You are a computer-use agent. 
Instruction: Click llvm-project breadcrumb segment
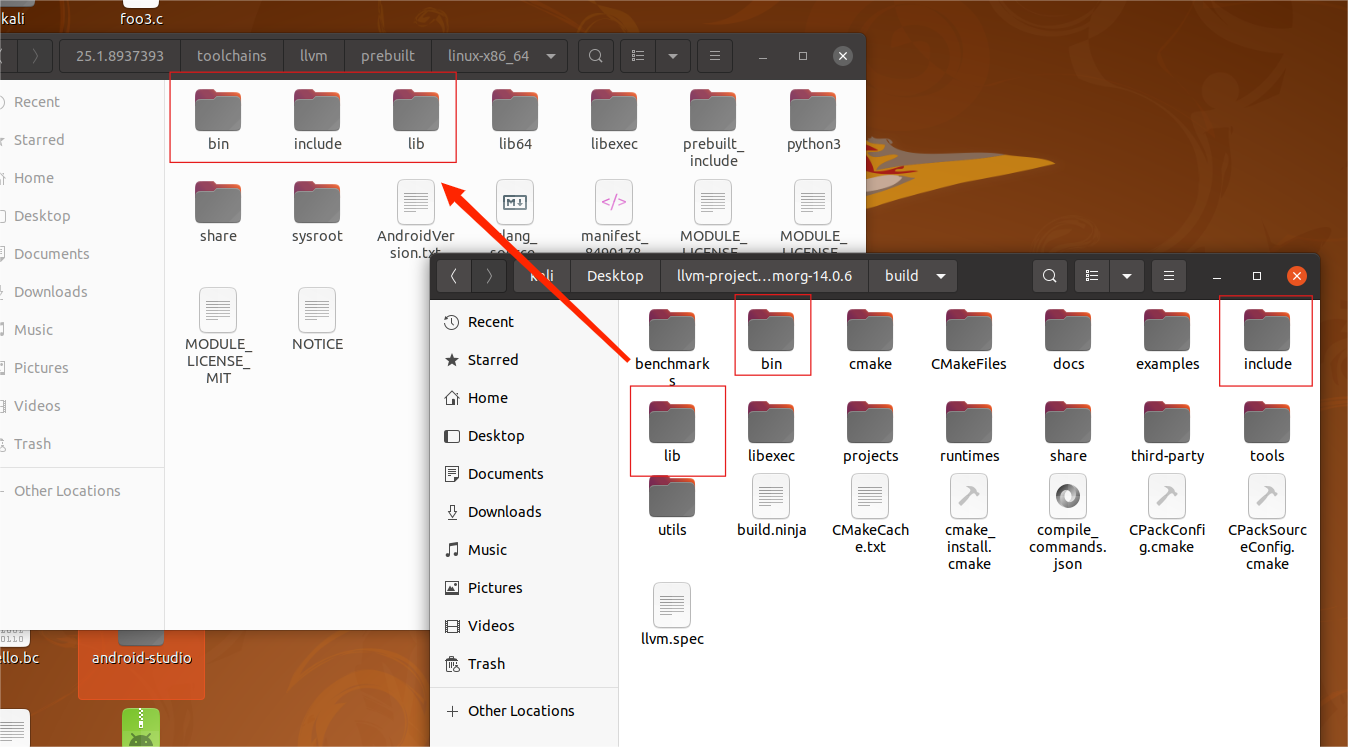(x=764, y=276)
